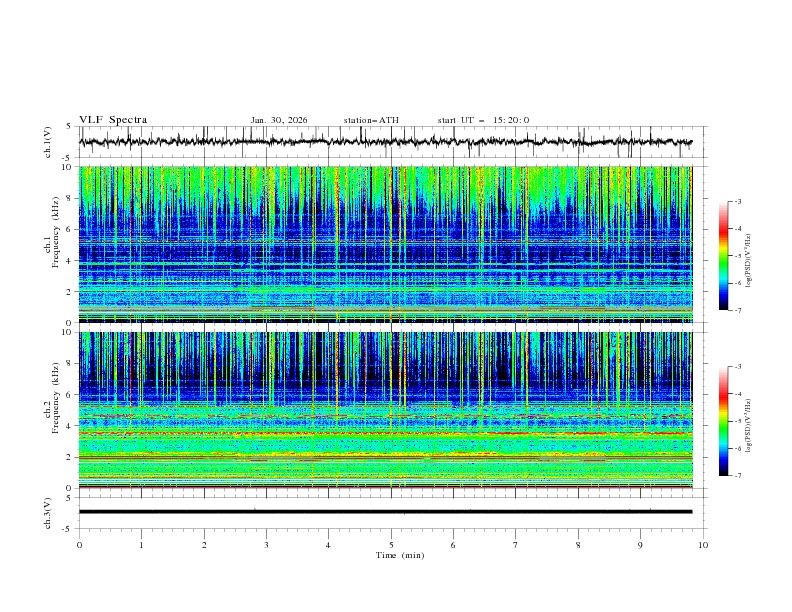Click time axis tick label "5"
The height and width of the screenshot is (612, 792).
pyautogui.click(x=391, y=545)
